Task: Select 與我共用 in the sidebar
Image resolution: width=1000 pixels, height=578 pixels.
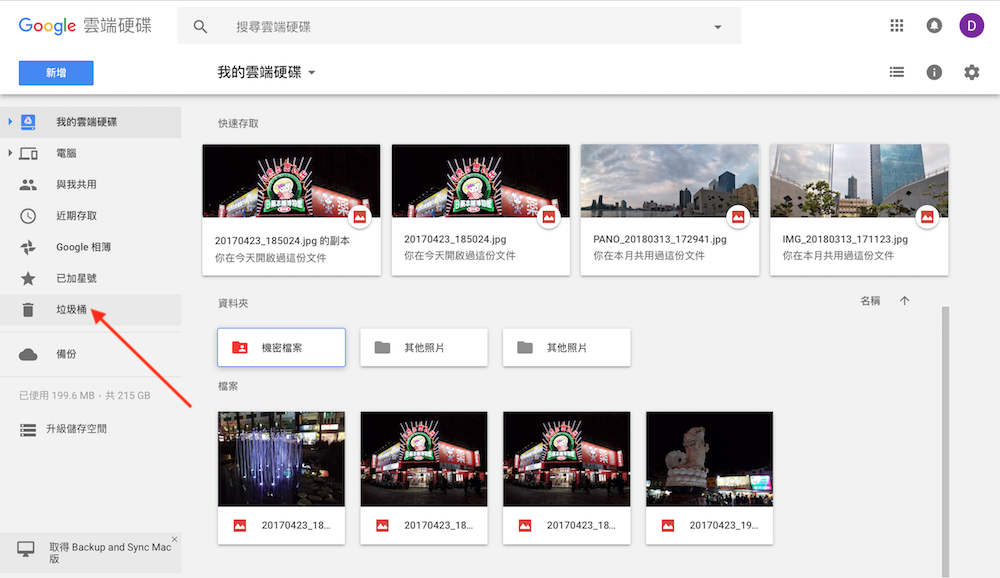Action: pyautogui.click(x=76, y=185)
